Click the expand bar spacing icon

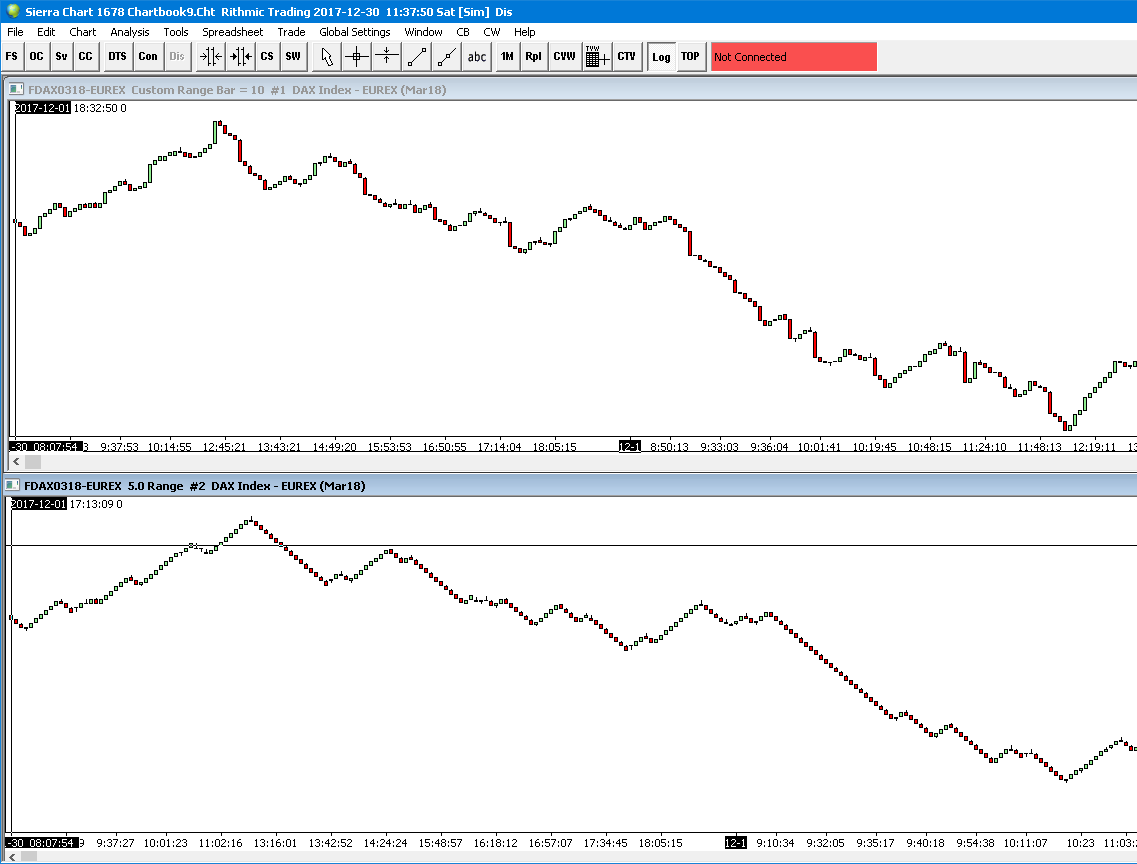click(x=240, y=57)
